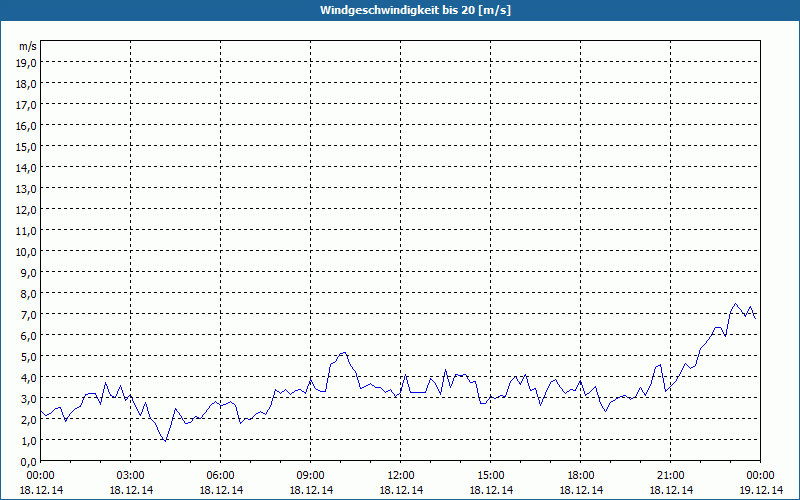
Task: Click the 18.12.14 date under 21:00
Action: 670,490
